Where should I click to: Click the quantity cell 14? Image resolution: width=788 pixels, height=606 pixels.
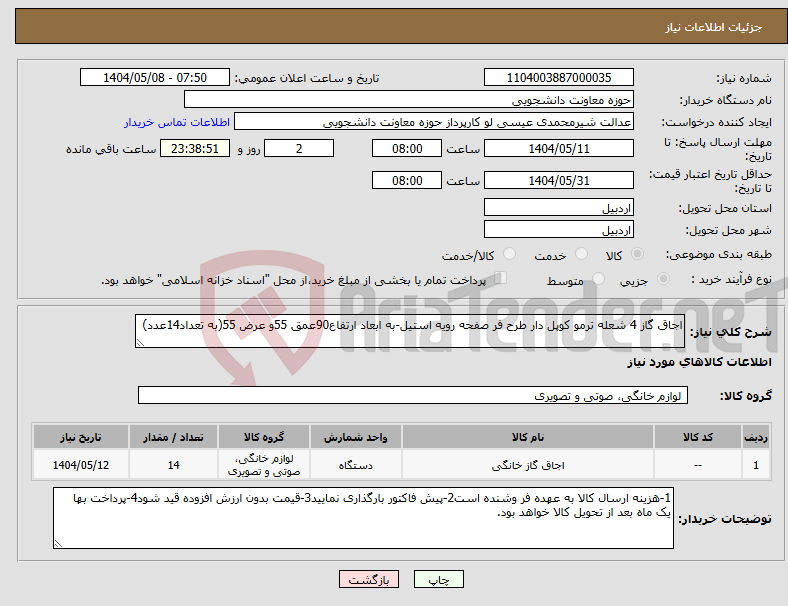(173, 465)
